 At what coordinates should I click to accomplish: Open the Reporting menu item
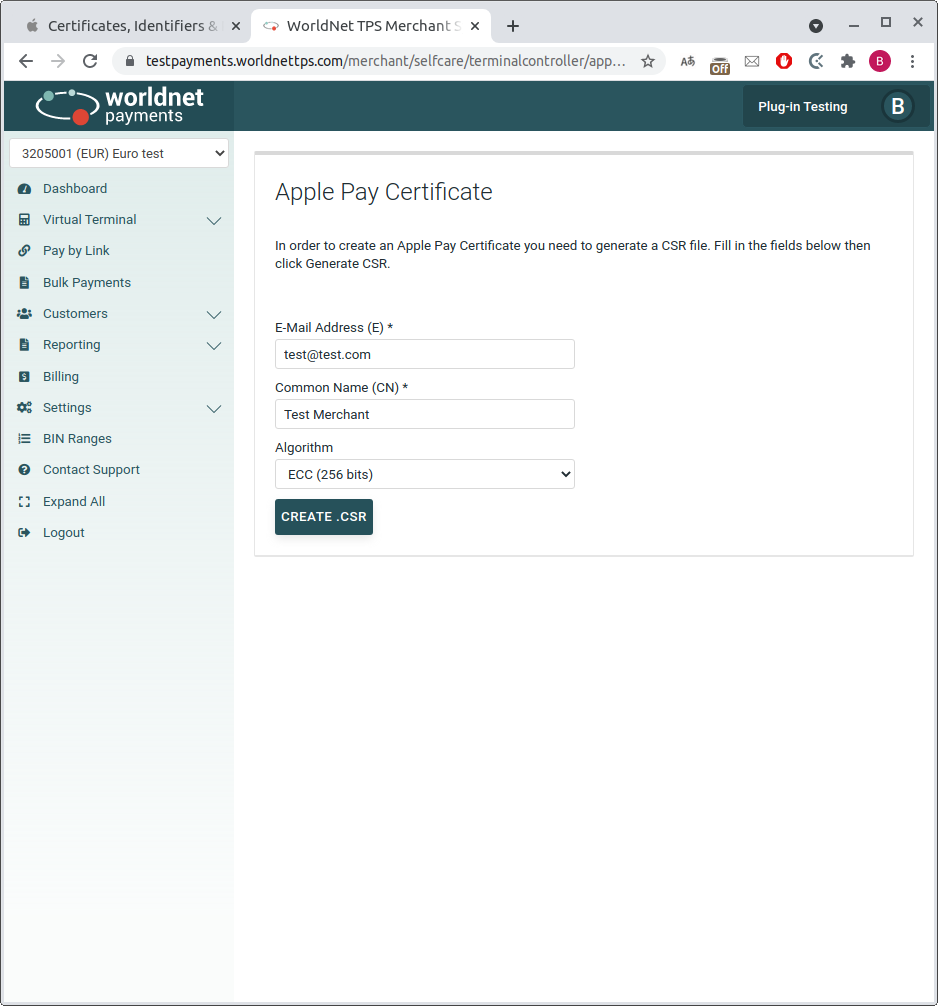pos(72,345)
